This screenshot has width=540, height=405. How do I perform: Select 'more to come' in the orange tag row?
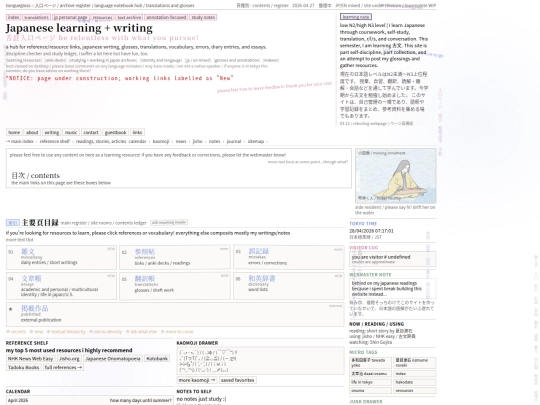179,332
